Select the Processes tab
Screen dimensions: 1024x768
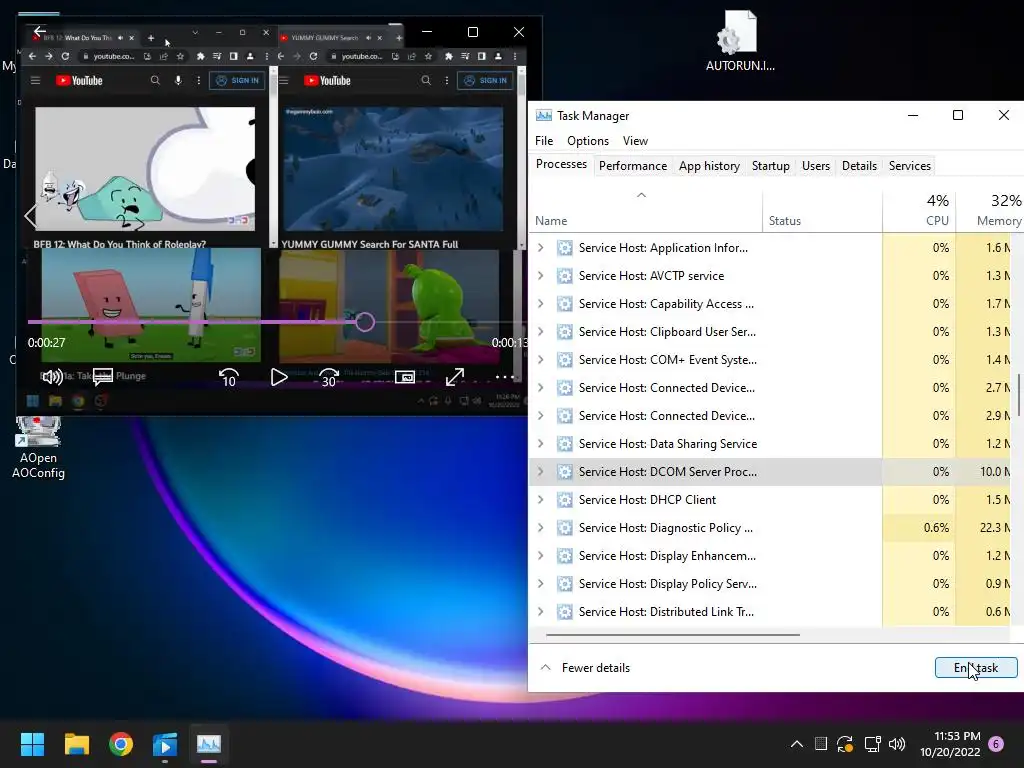[561, 165]
